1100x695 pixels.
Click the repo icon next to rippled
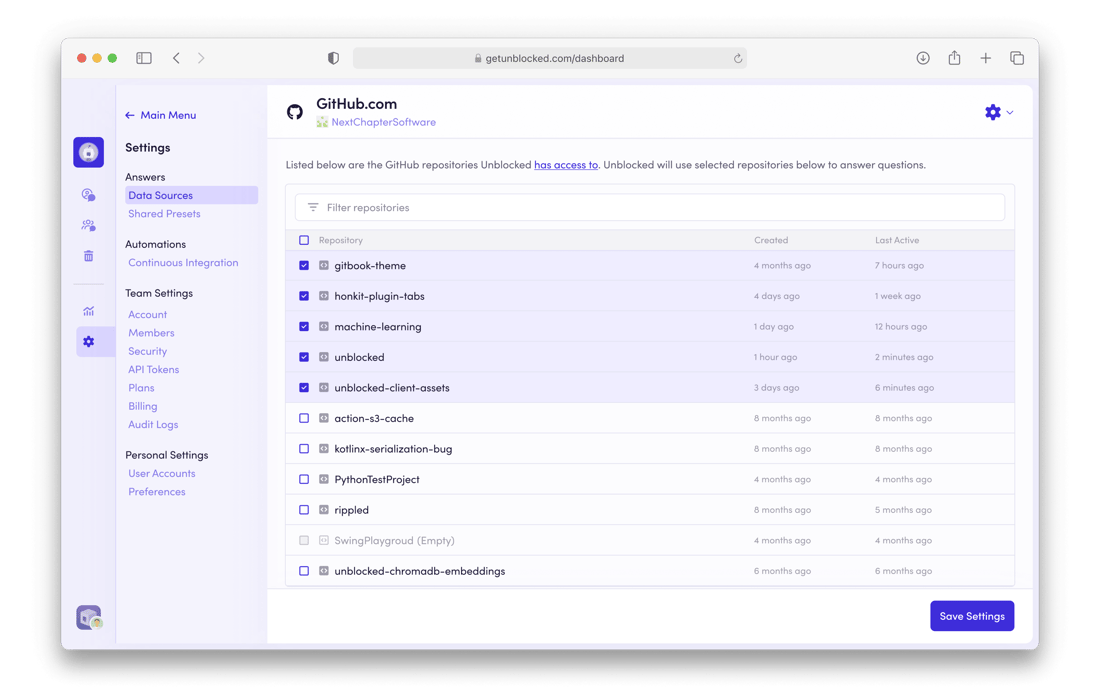pos(324,510)
